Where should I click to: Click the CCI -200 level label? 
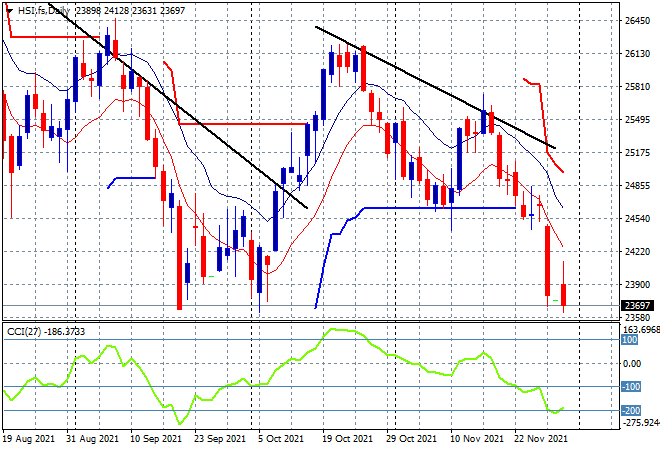click(631, 410)
